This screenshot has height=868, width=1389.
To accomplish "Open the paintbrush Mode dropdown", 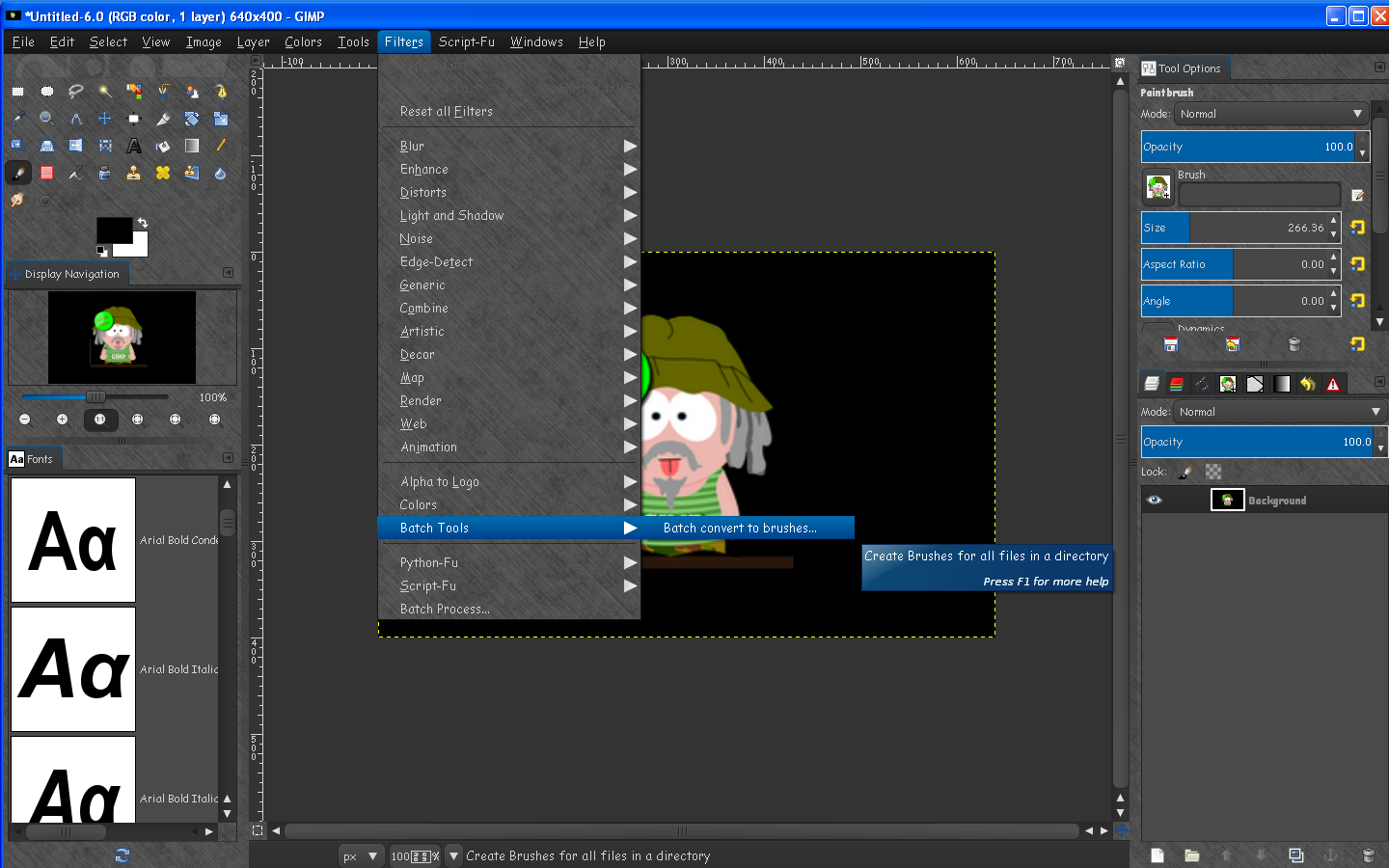I will pyautogui.click(x=1270, y=114).
